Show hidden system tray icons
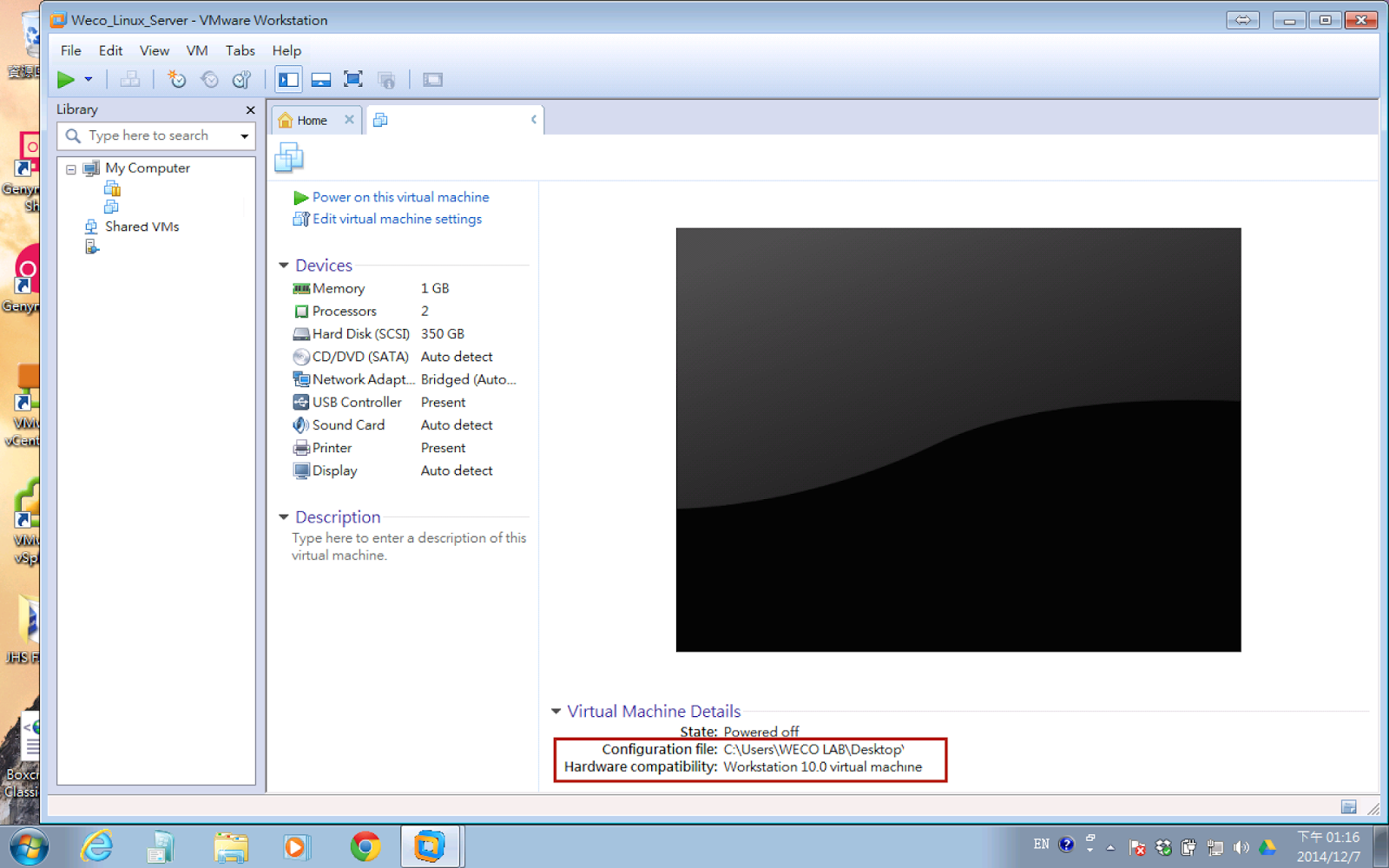 pyautogui.click(x=1110, y=847)
